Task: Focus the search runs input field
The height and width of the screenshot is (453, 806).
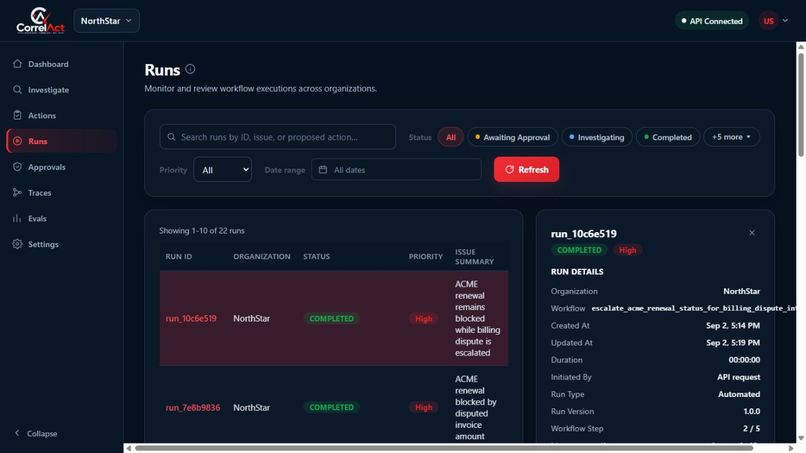Action: click(278, 137)
